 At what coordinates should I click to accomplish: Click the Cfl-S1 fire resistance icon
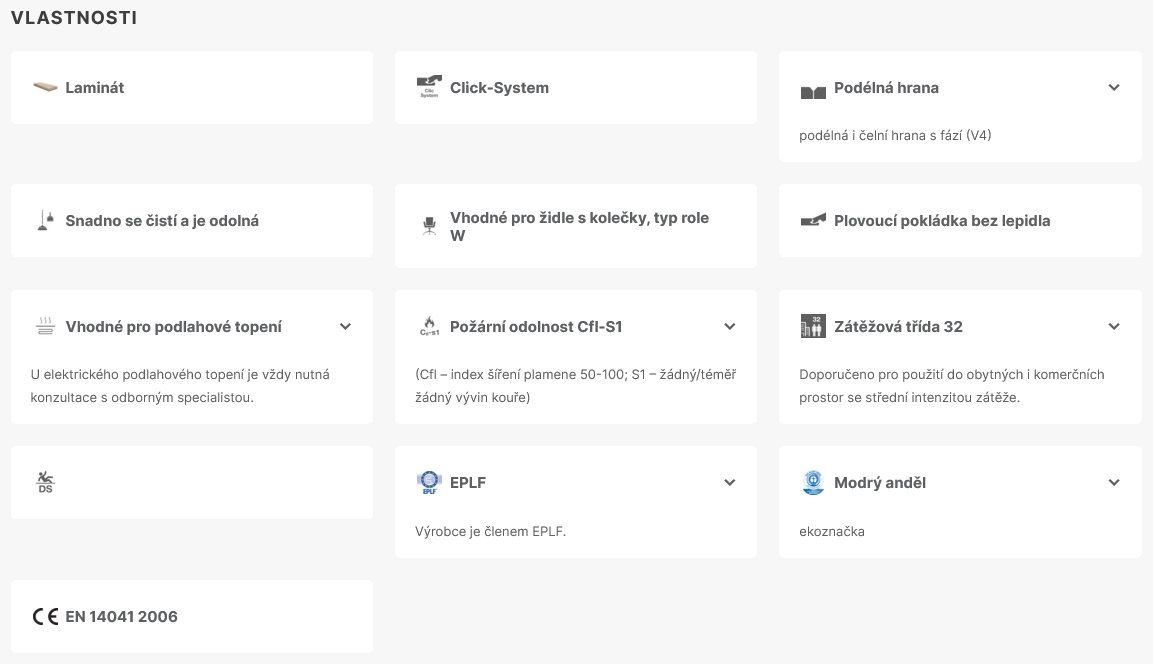tap(429, 326)
